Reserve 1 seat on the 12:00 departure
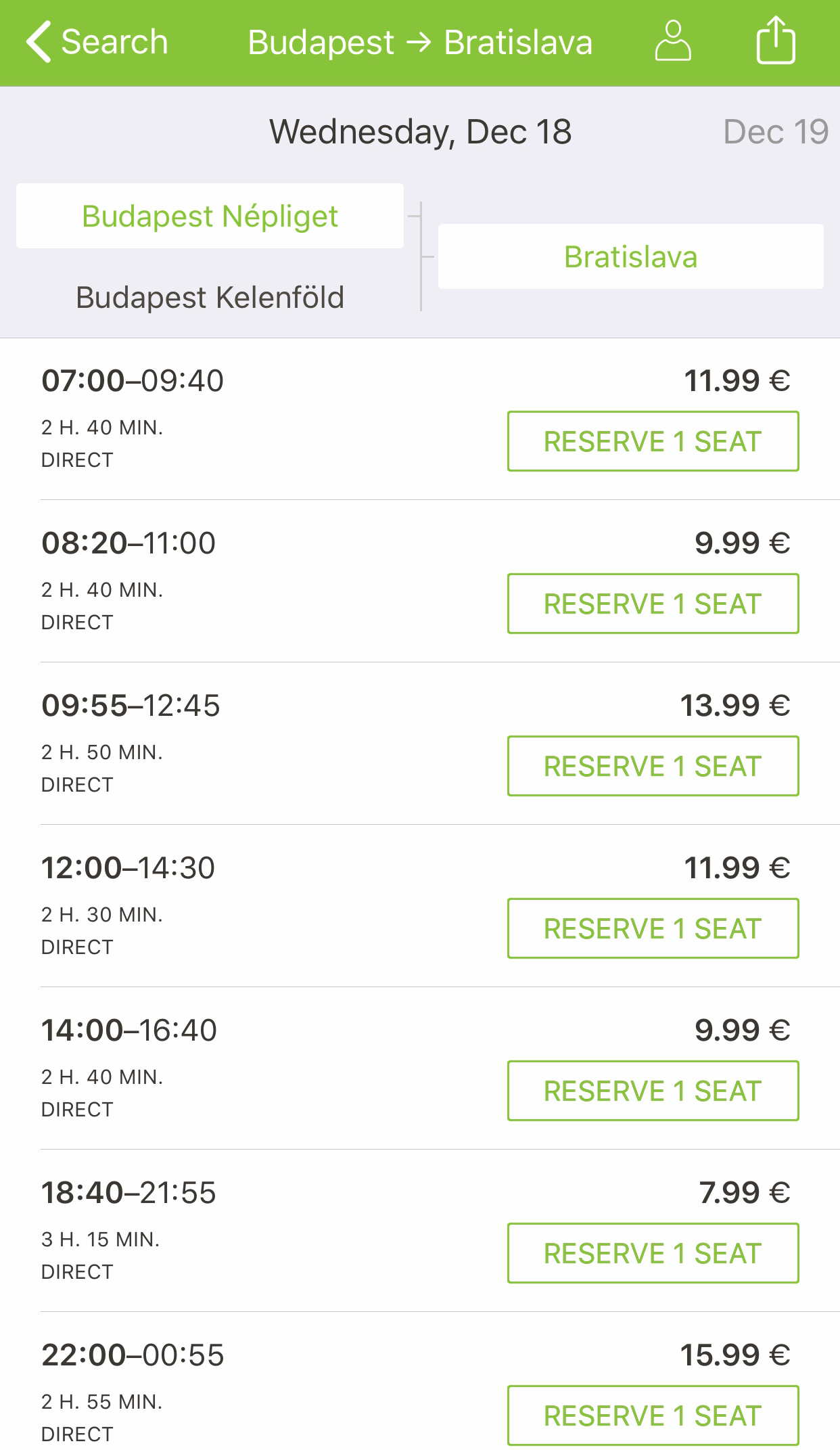 click(653, 928)
